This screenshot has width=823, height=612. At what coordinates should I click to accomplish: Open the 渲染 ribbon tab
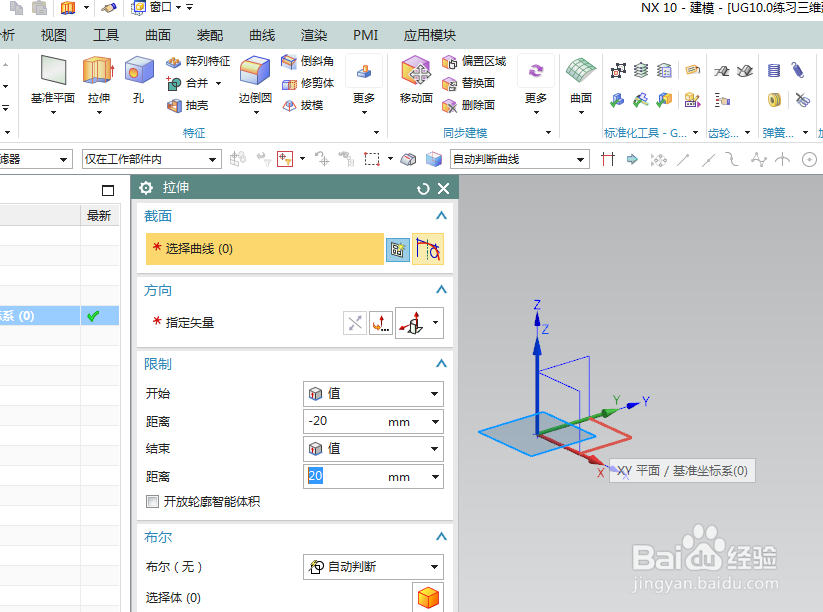313,35
